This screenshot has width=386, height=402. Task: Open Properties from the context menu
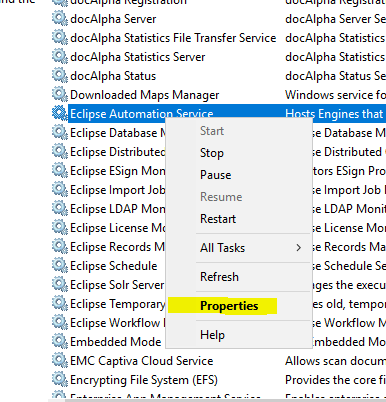(229, 306)
